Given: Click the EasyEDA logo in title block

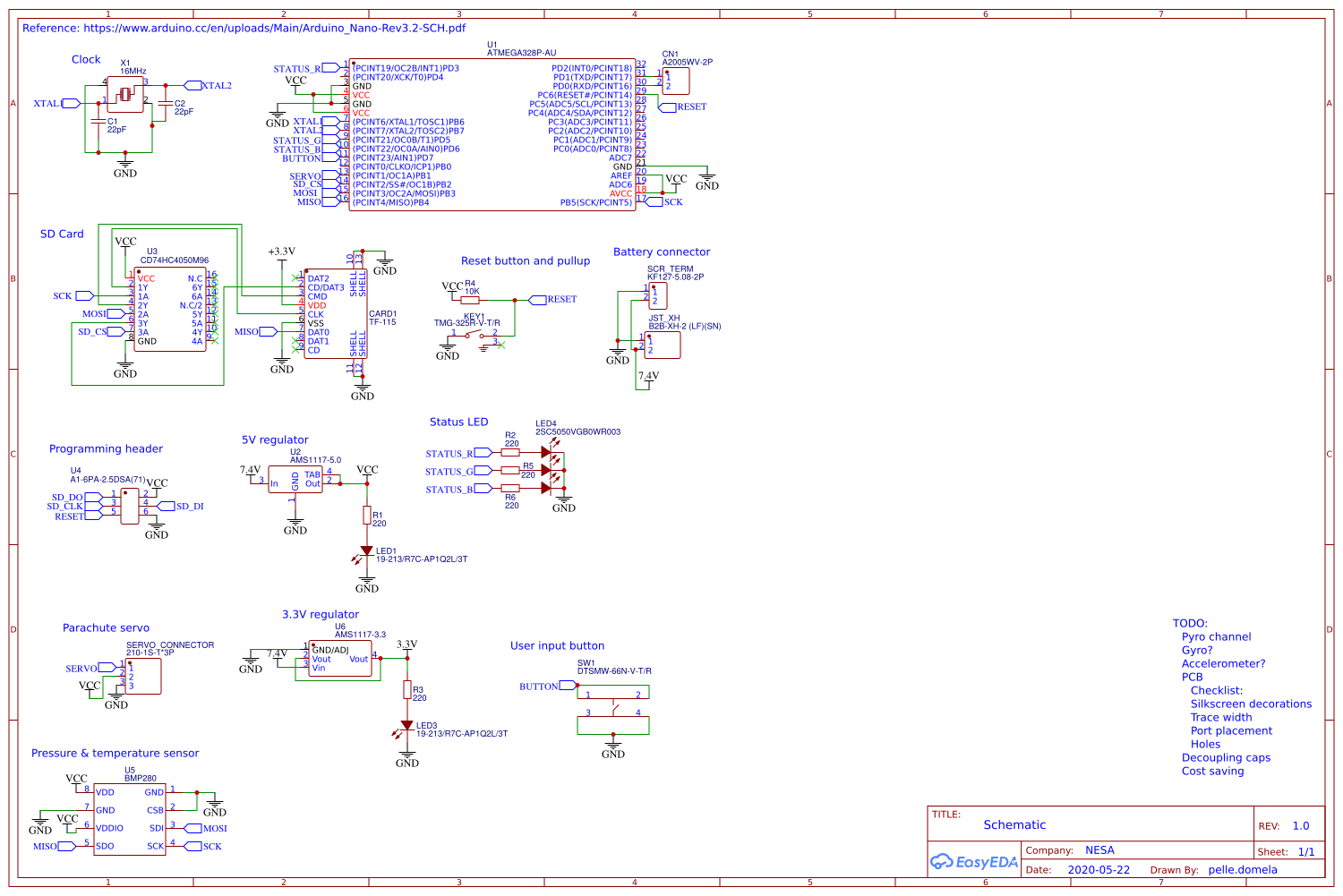Looking at the screenshot, I should [974, 862].
